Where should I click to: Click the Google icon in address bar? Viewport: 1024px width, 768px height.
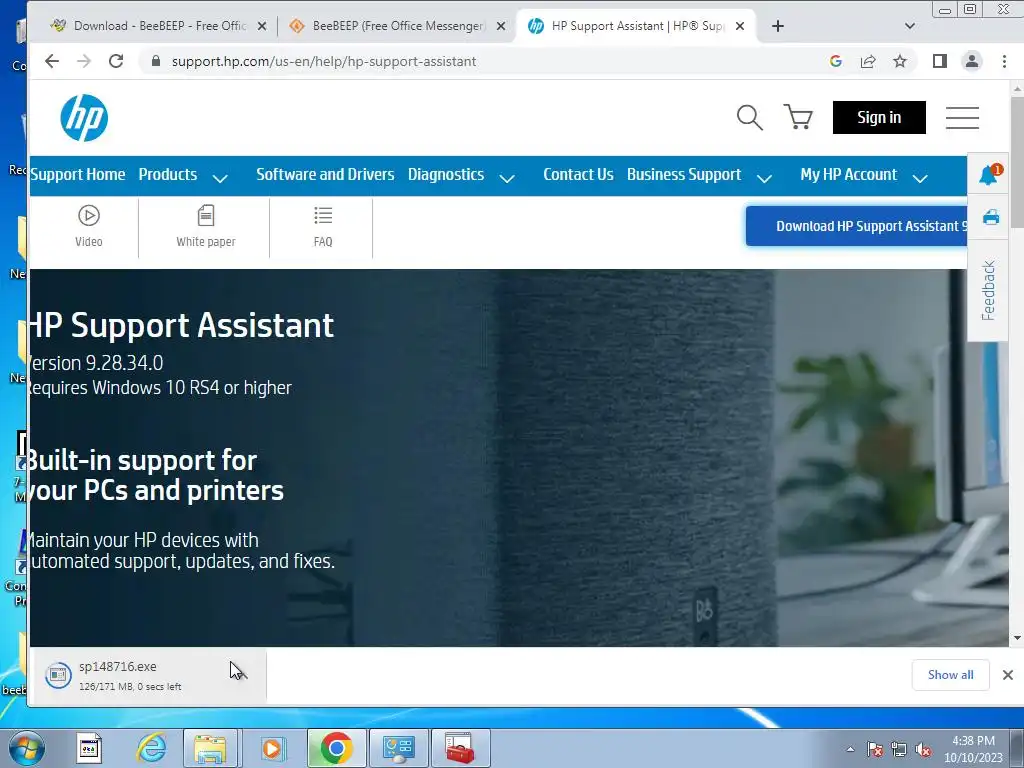[x=835, y=61]
